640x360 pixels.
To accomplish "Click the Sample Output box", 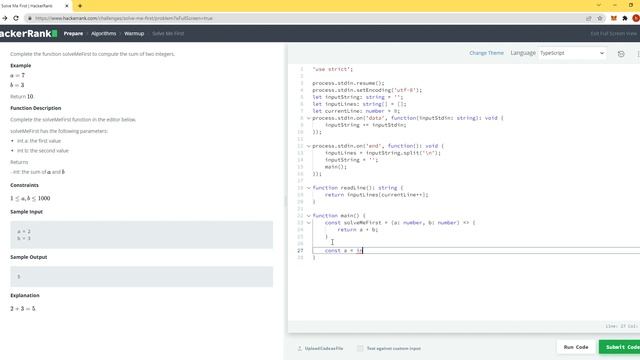I will coord(141,277).
